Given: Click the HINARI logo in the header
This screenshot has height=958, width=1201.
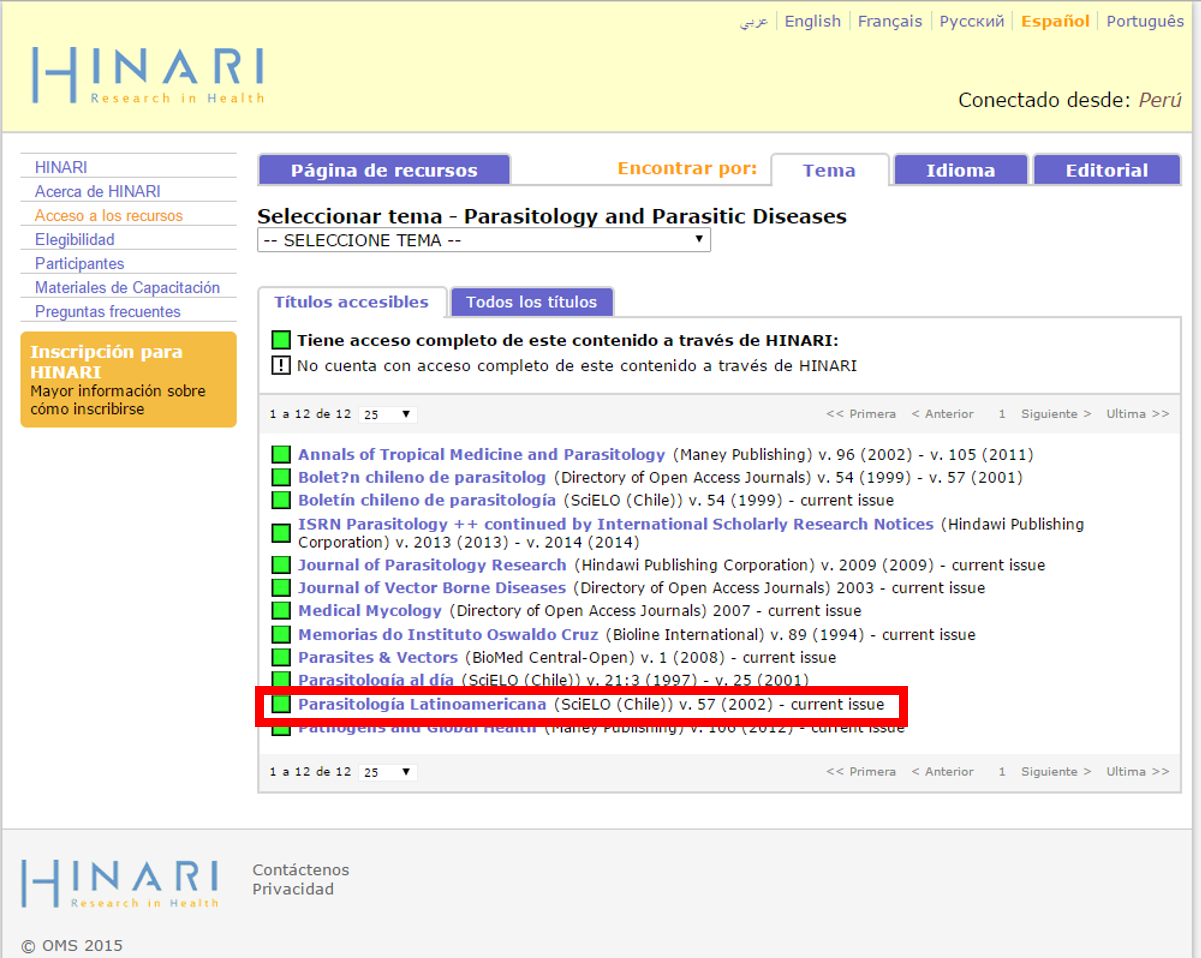Looking at the screenshot, I should click(148, 75).
